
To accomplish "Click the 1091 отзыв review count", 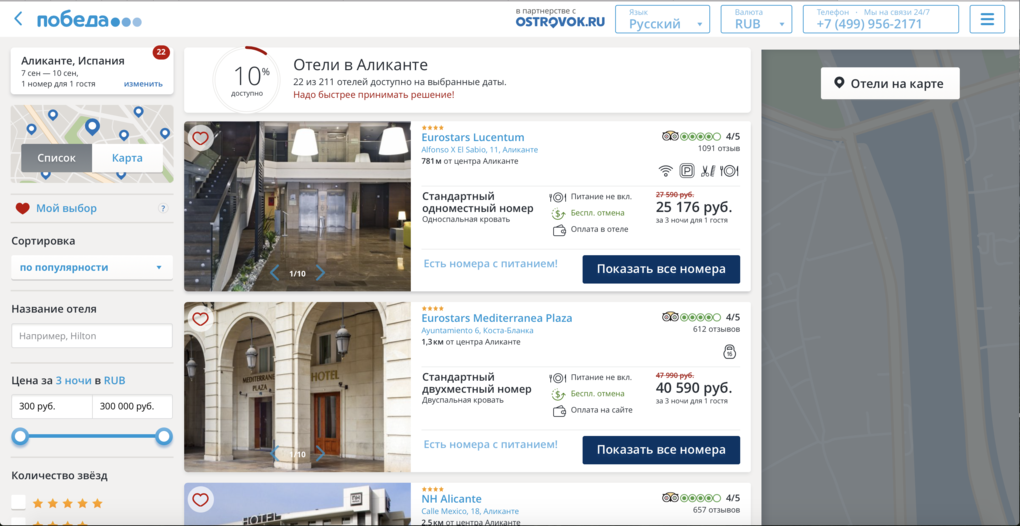I will pyautogui.click(x=719, y=149).
